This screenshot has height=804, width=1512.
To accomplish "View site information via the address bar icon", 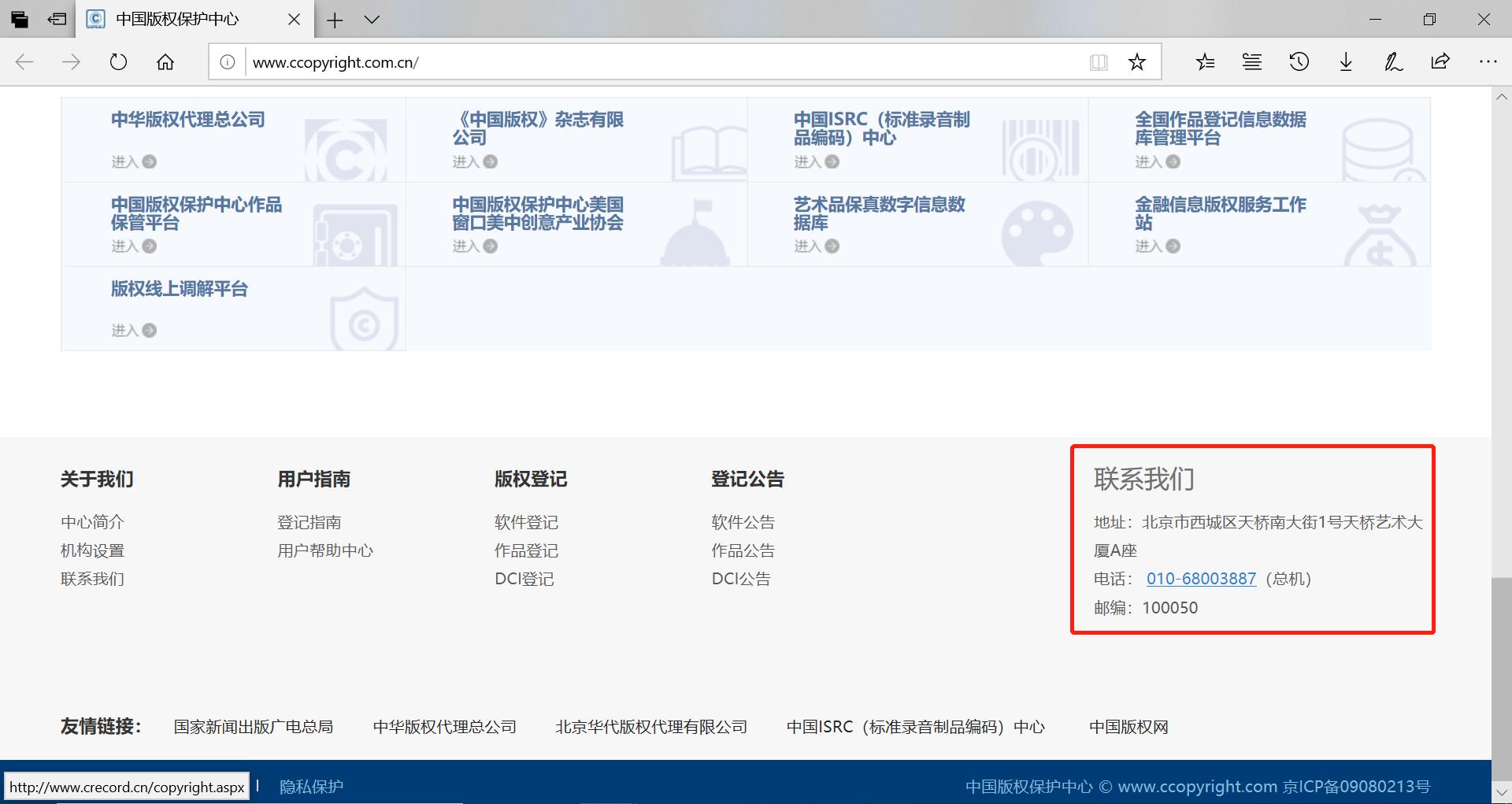I will (228, 61).
